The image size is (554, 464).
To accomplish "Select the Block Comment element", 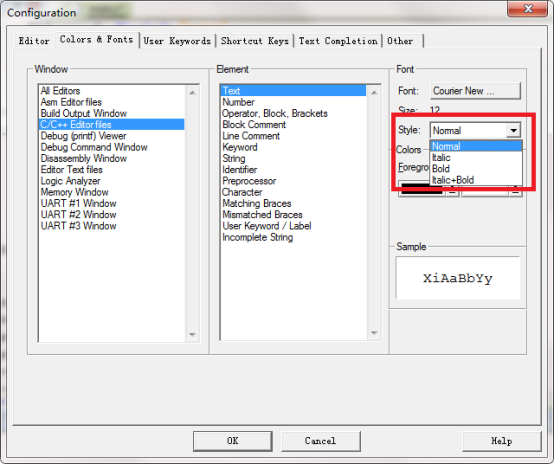I will (x=294, y=124).
